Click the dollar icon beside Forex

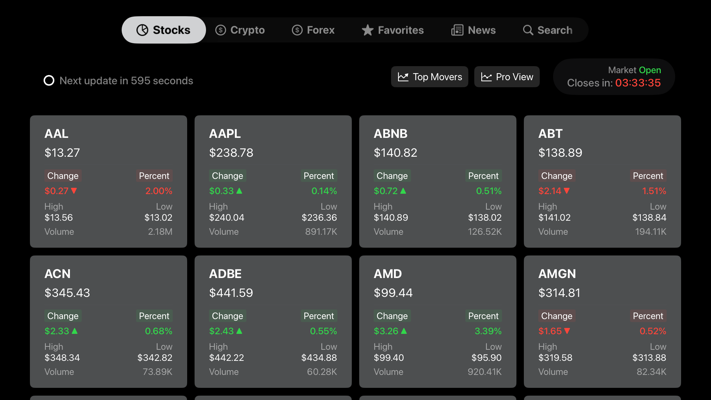click(x=297, y=30)
